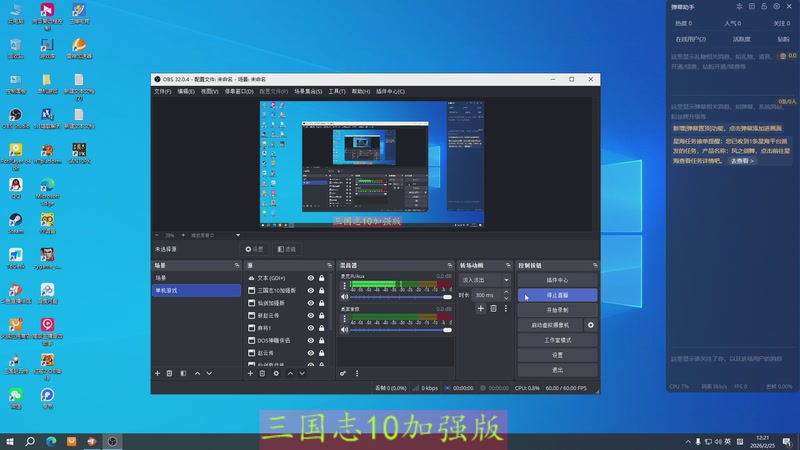Move the scene down with arrow icon
The width and height of the screenshot is (800, 450).
coord(209,373)
